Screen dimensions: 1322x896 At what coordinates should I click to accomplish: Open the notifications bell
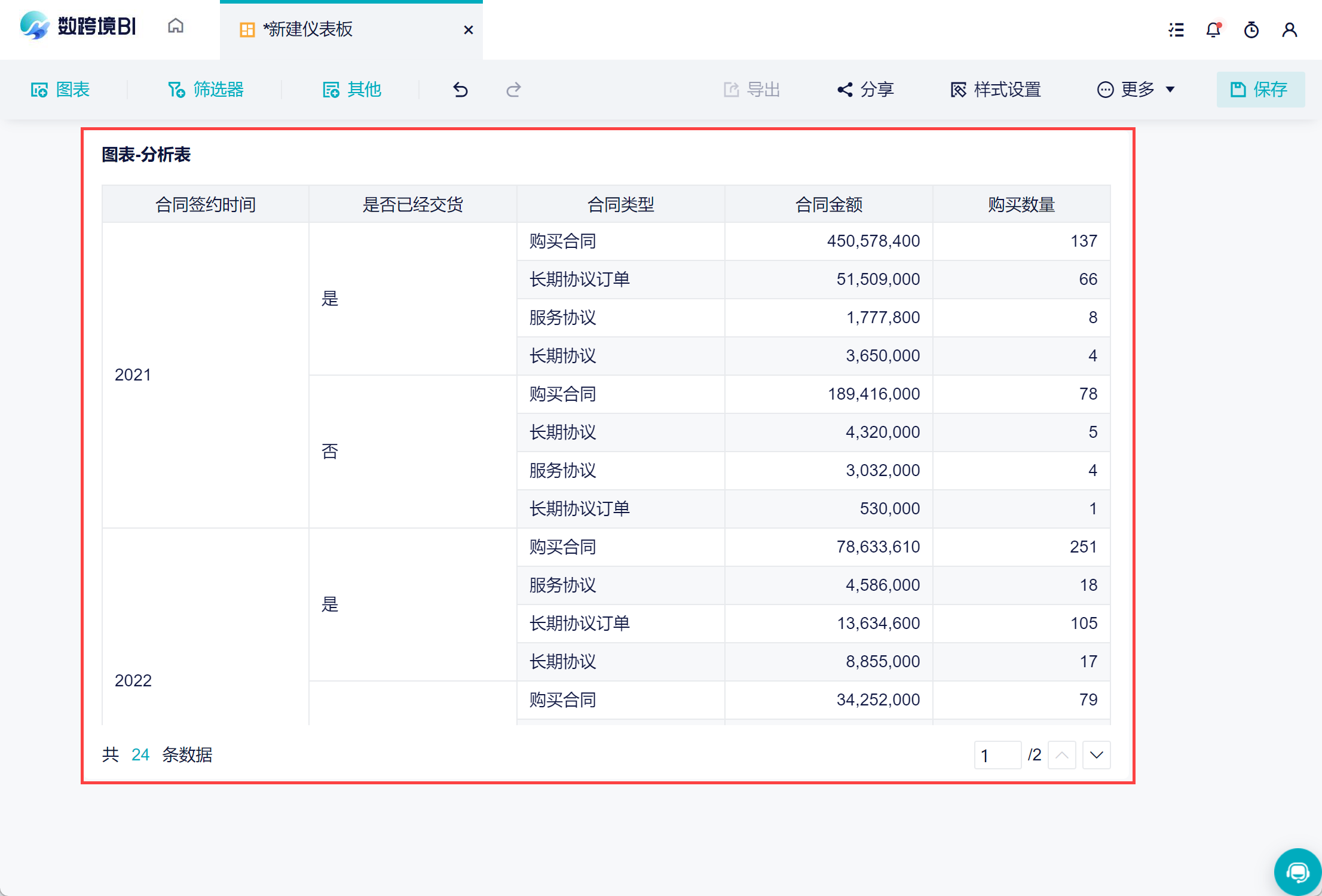click(x=1213, y=30)
